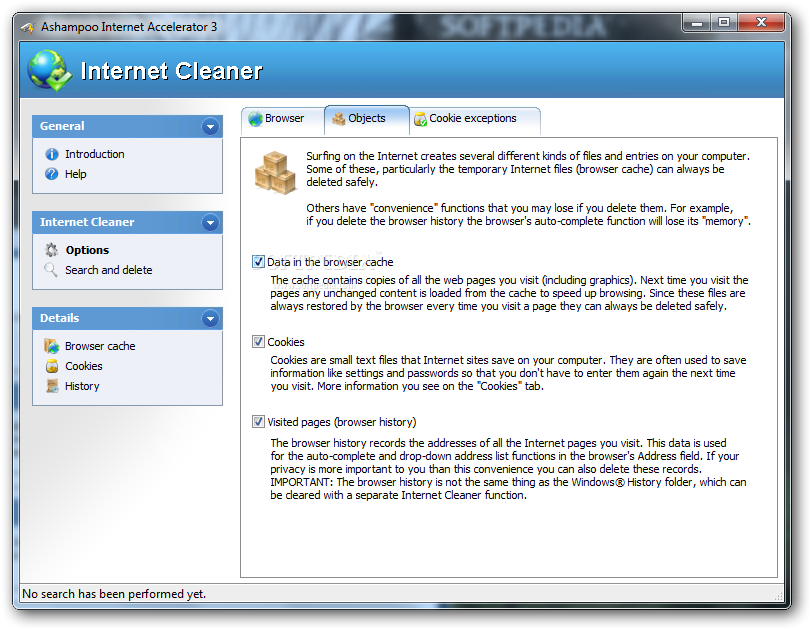This screenshot has width=812, height=630.
Task: Toggle Visited pages (browser history) checkbox
Action: pos(258,422)
